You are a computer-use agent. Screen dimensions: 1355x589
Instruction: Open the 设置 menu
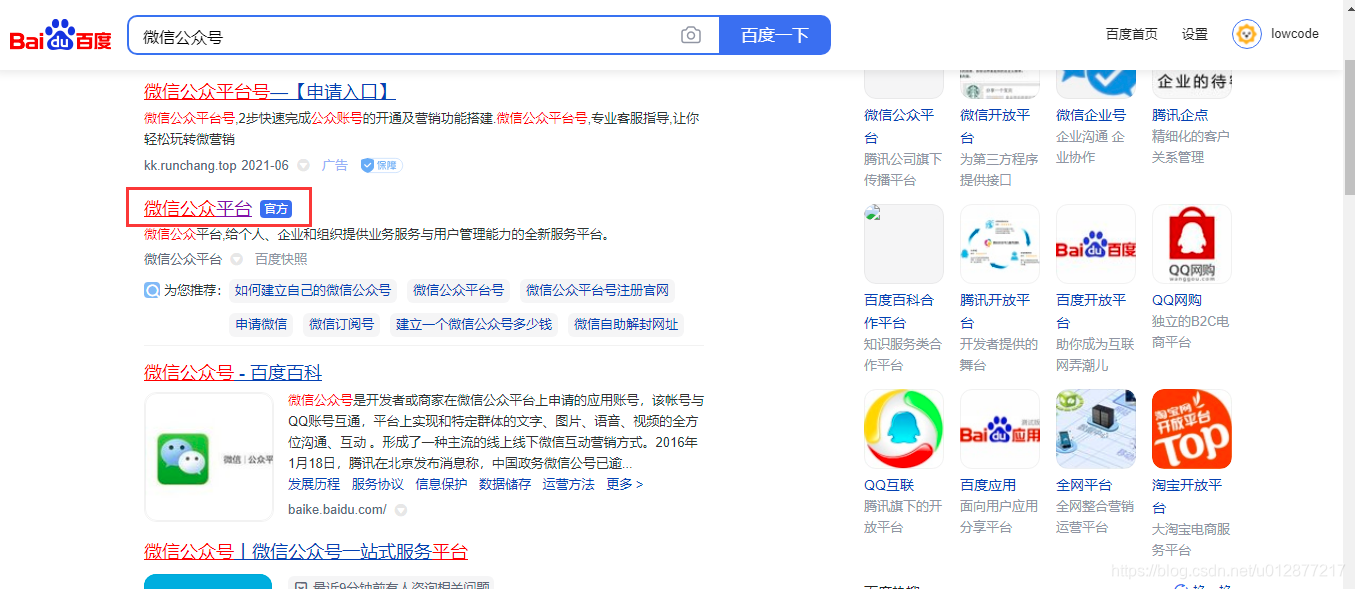click(1193, 33)
